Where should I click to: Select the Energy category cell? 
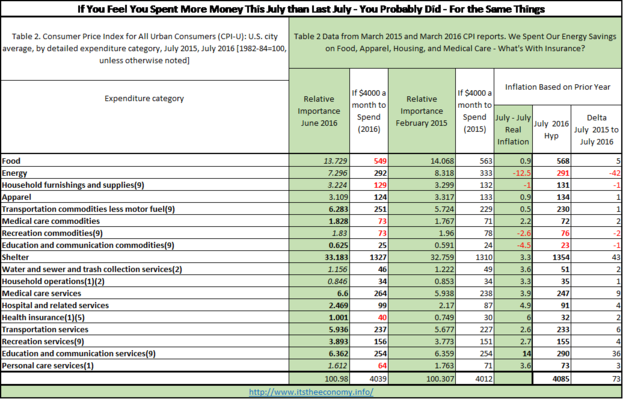pyautogui.click(x=145, y=173)
